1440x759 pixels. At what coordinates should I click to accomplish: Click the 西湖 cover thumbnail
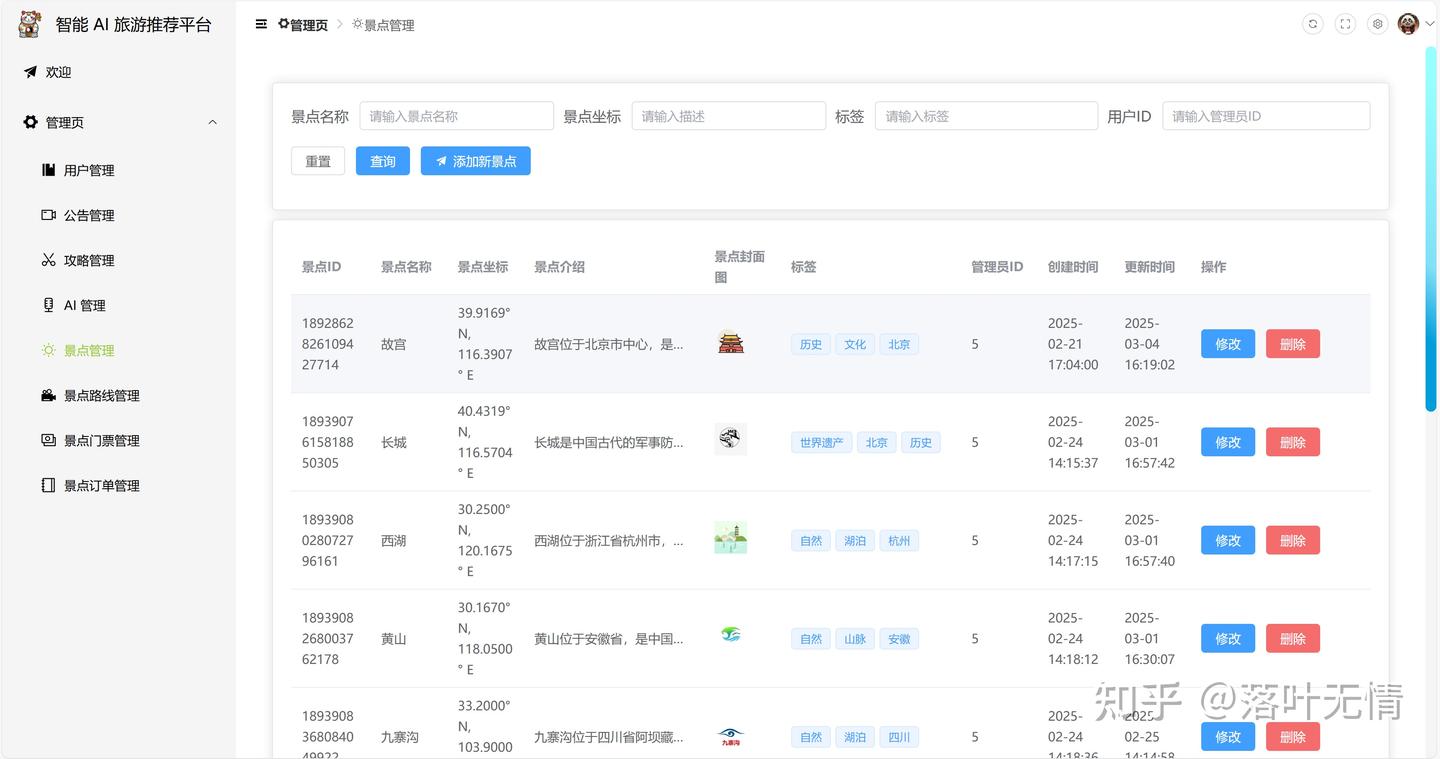[x=730, y=537]
